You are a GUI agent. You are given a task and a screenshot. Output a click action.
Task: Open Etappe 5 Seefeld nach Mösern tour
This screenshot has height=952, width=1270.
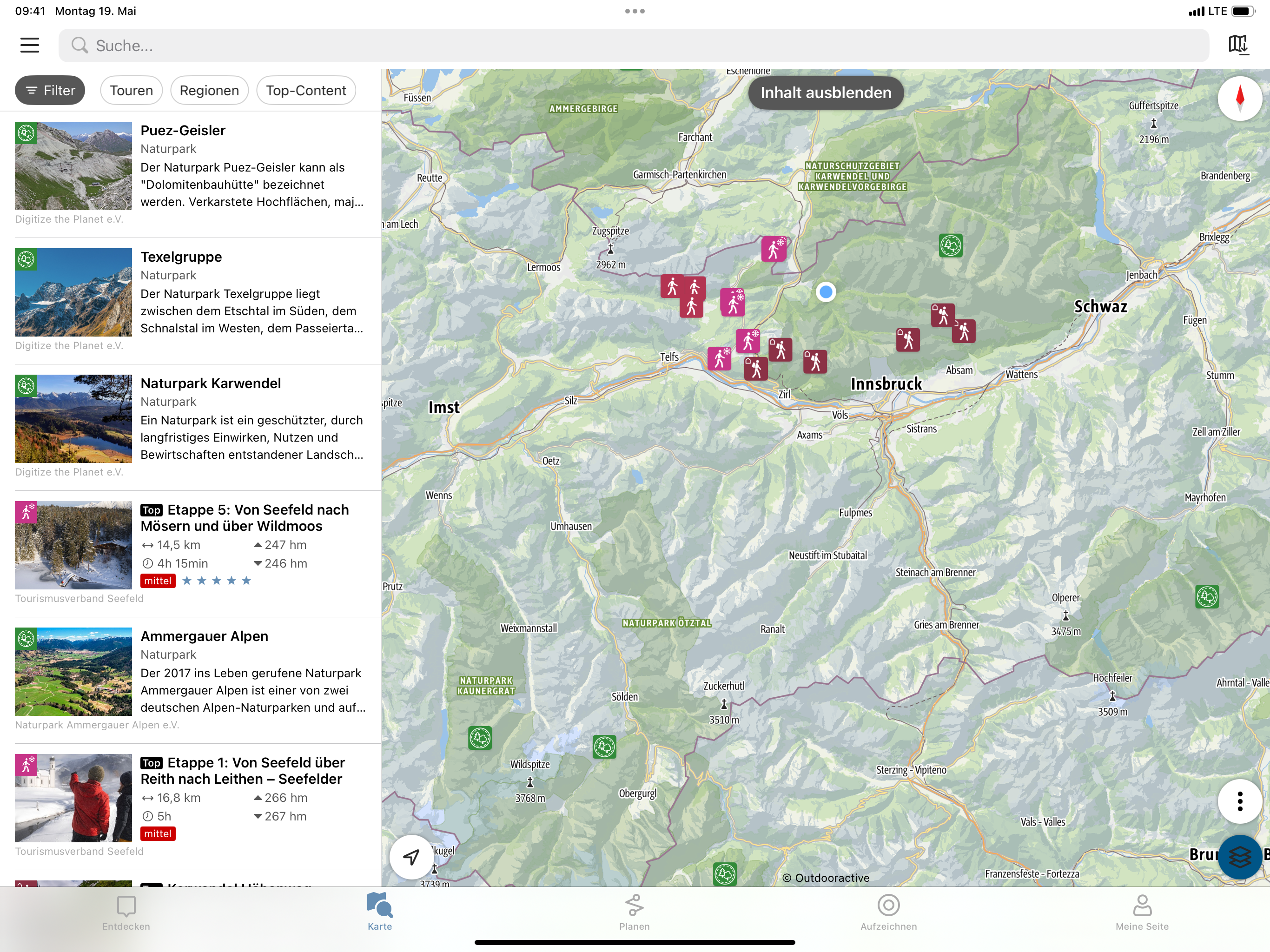(x=191, y=554)
